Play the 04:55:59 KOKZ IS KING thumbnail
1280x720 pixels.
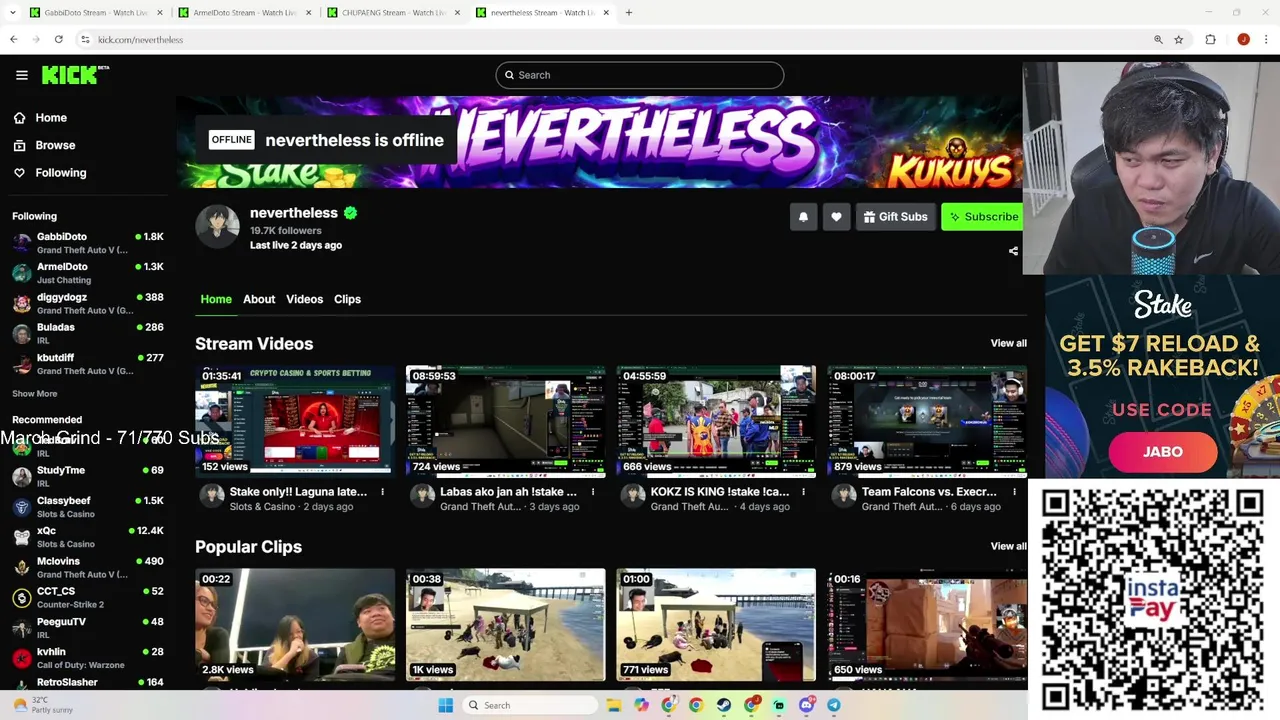coord(716,421)
